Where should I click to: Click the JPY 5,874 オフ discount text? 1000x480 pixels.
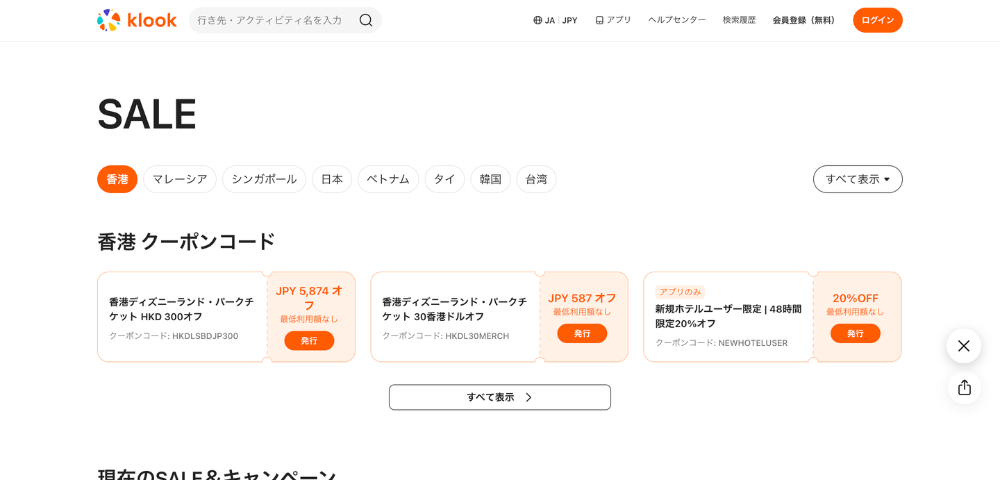click(309, 298)
